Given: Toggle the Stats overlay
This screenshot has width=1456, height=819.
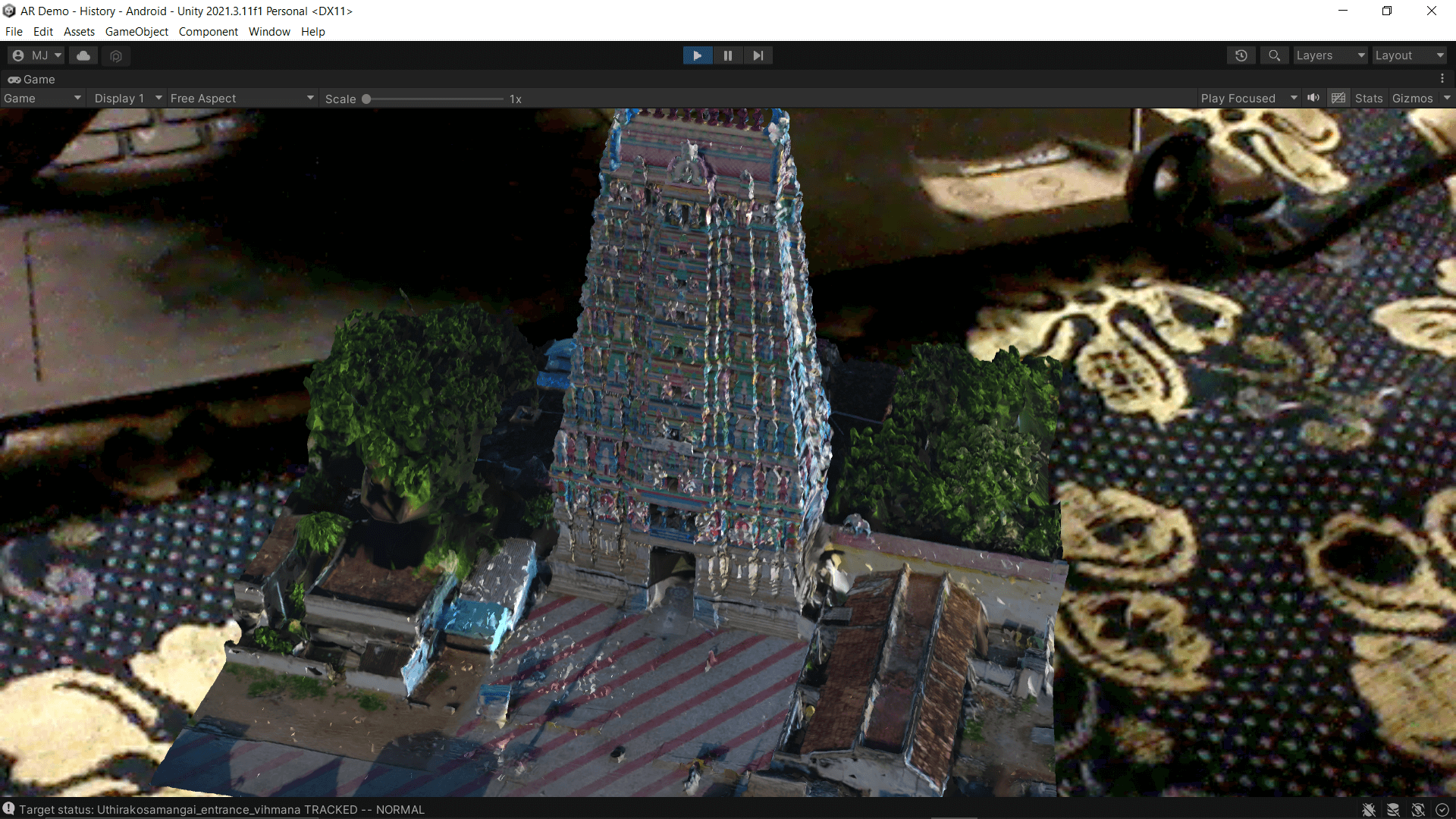Looking at the screenshot, I should tap(1368, 99).
